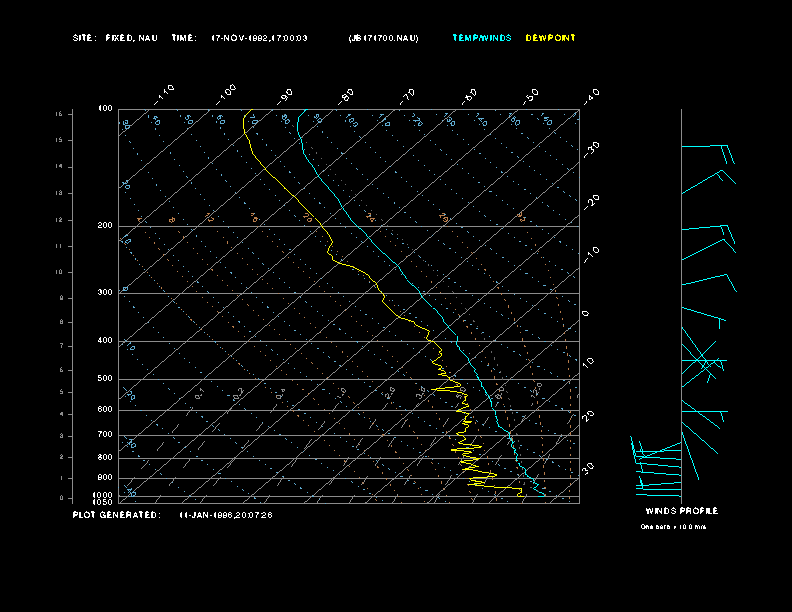
Task: Click the 1000 pressure level label
Action: click(x=104, y=495)
